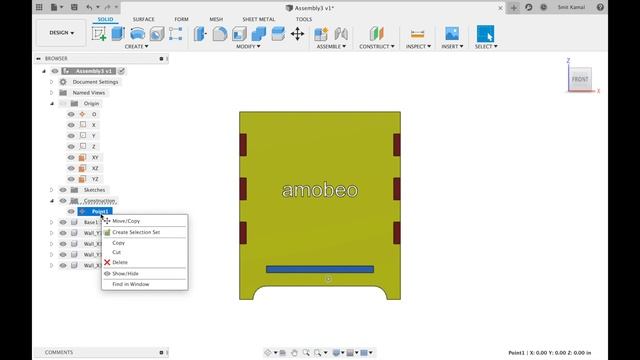Toggle eye icon for Y axis
Viewport: 640px width, 360px height.
[x=71, y=136]
